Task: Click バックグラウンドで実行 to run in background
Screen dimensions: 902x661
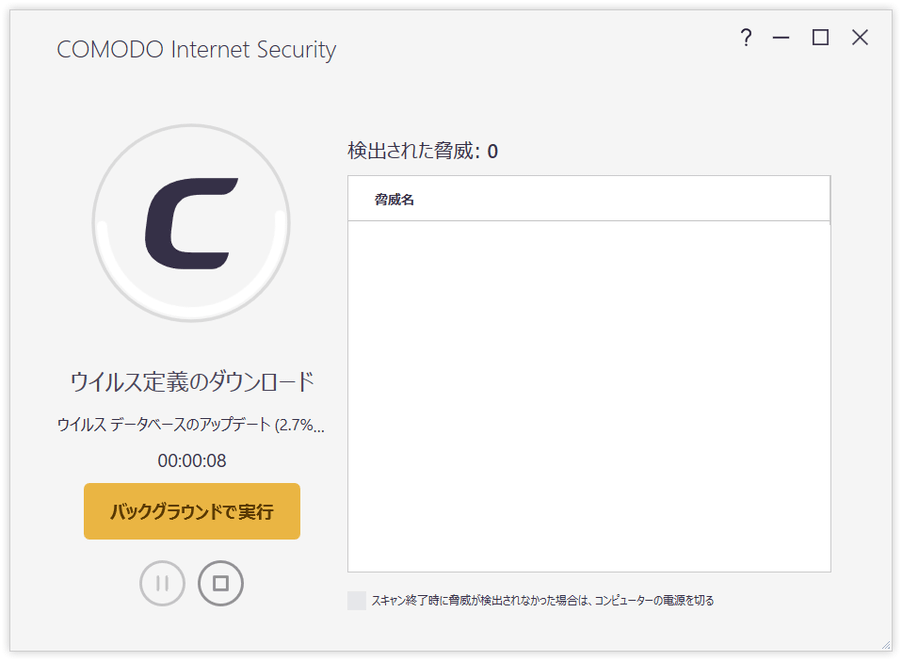Action: point(192,511)
